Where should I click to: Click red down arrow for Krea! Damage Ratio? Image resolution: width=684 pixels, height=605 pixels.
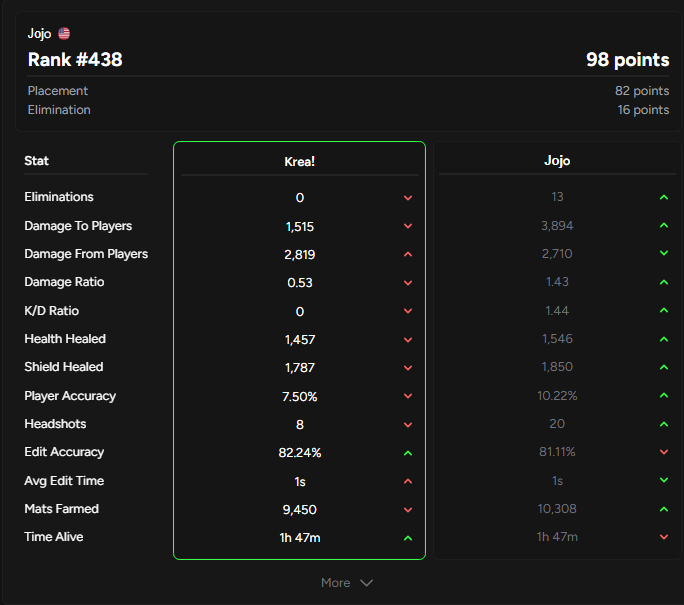408,283
